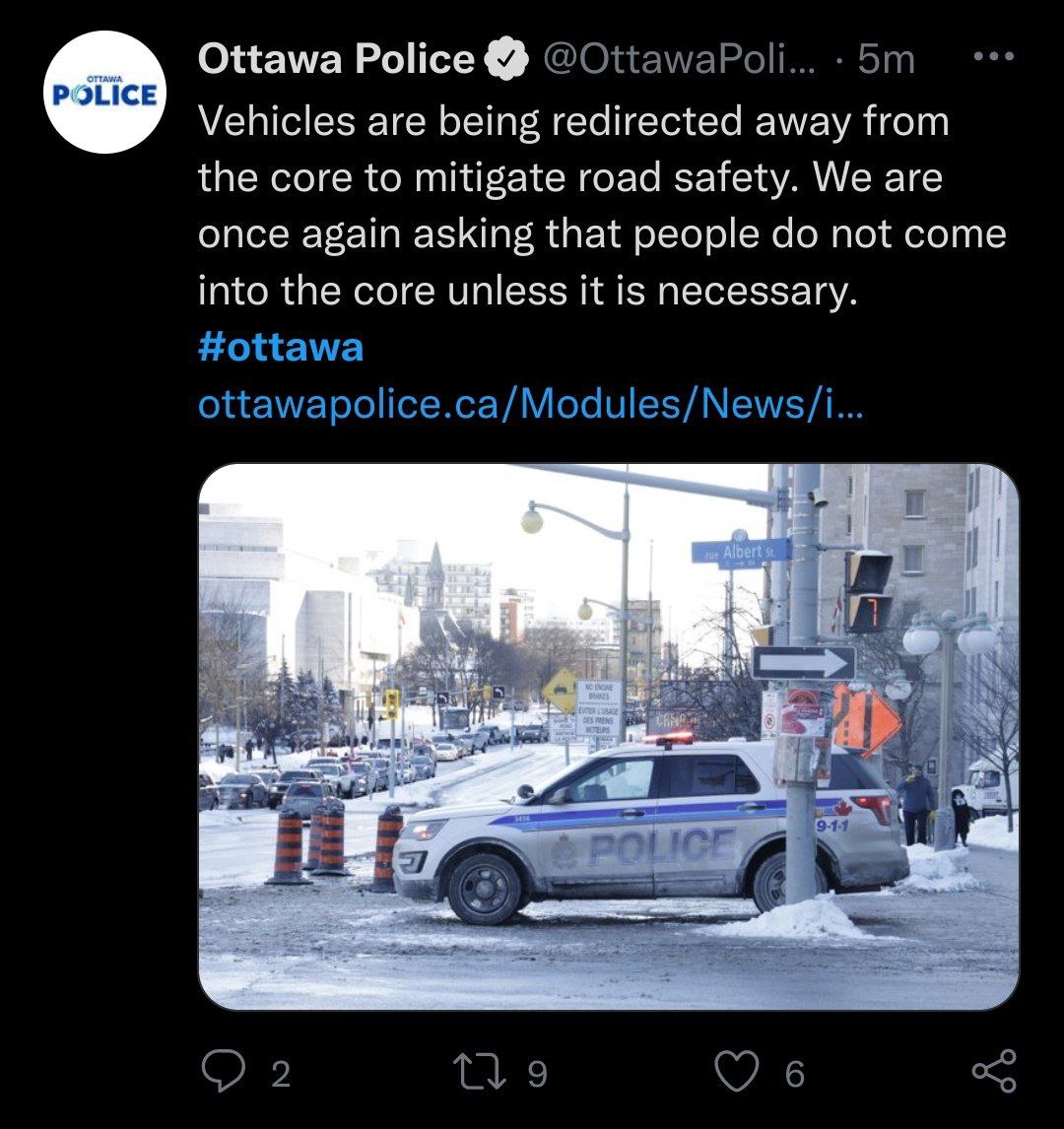Like the tweet with the heart icon
Viewport: 1064px width, 1129px height.
737,1072
